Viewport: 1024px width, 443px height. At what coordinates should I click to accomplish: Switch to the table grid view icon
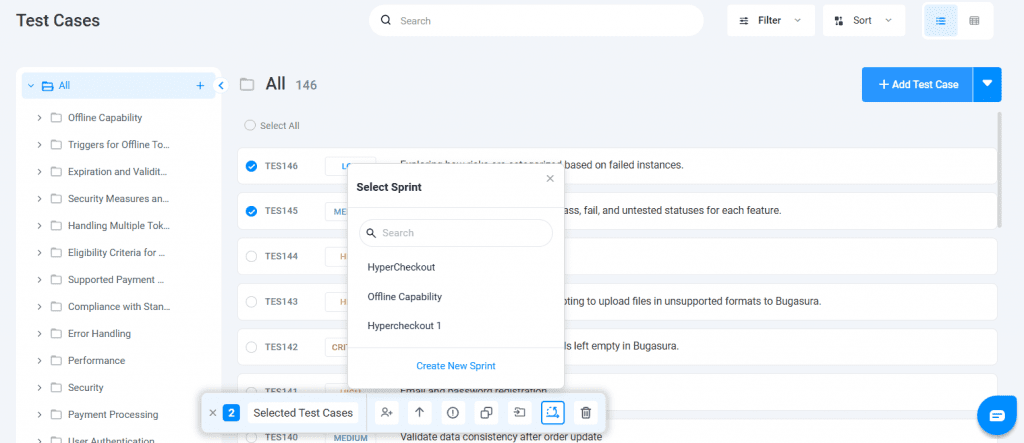coord(974,20)
